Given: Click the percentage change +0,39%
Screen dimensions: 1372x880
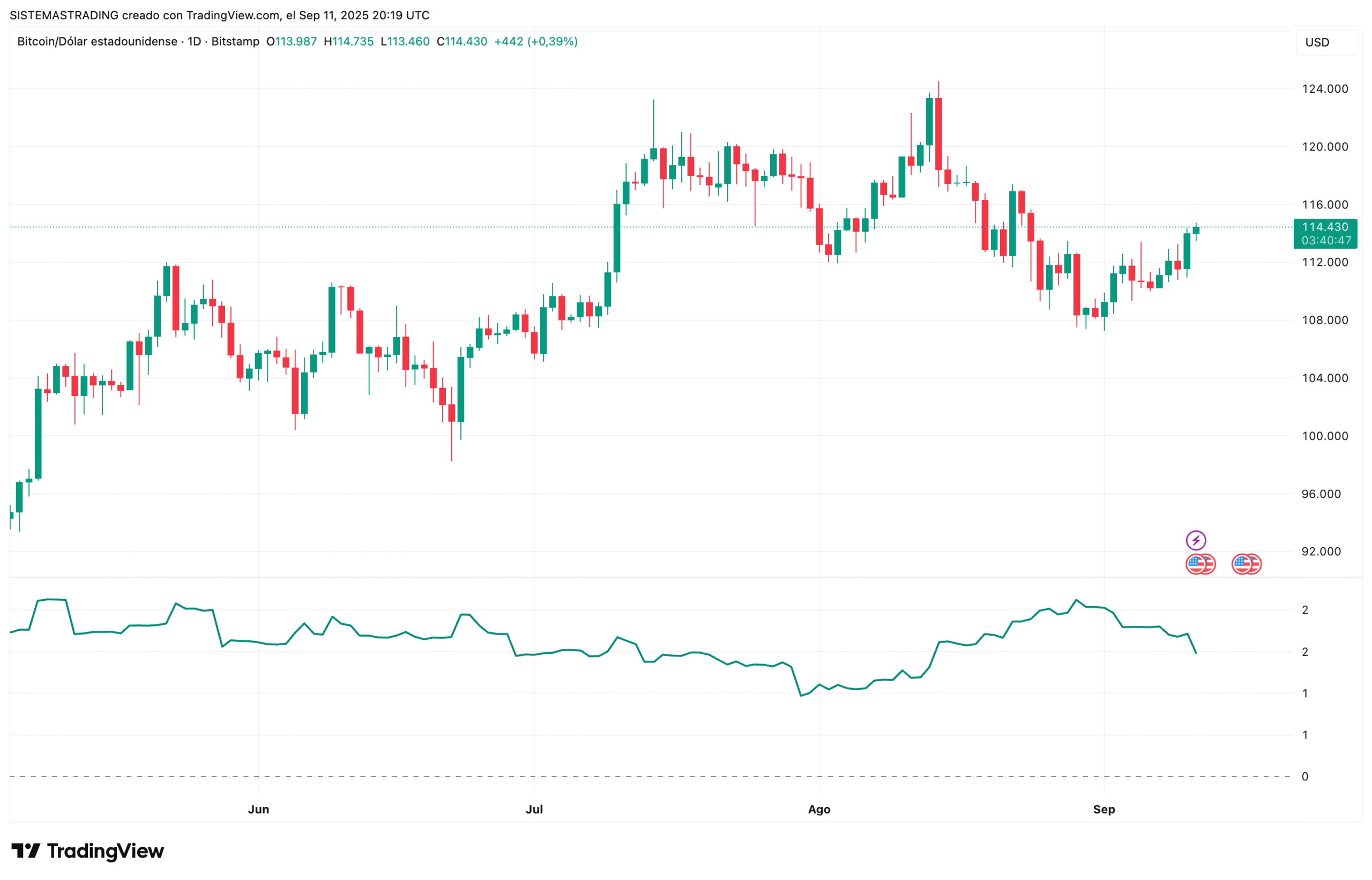Looking at the screenshot, I should coord(552,41).
